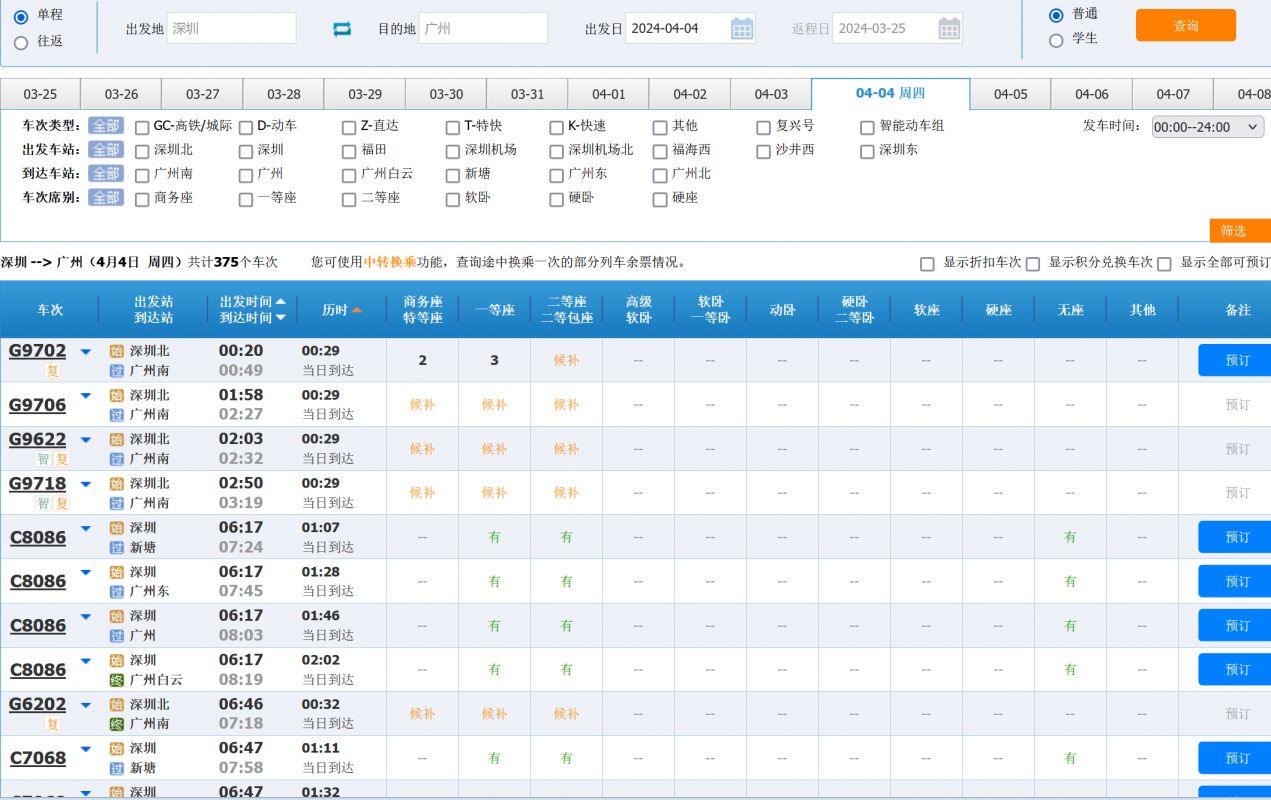Viewport: 1271px width, 800px height.
Task: Click inside the 目的地 destination input field
Action: click(484, 28)
